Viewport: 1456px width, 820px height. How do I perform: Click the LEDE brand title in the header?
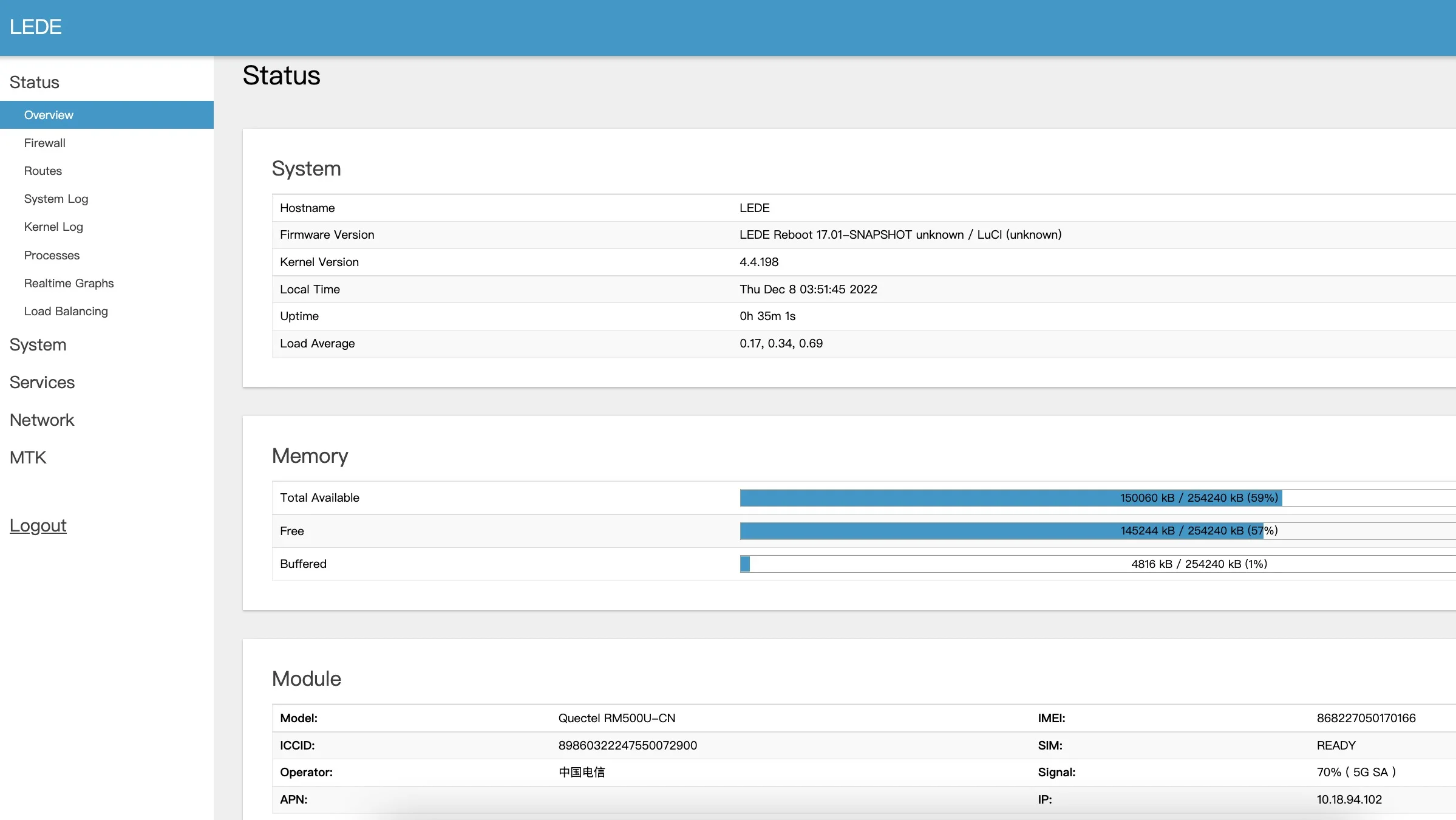tap(35, 27)
